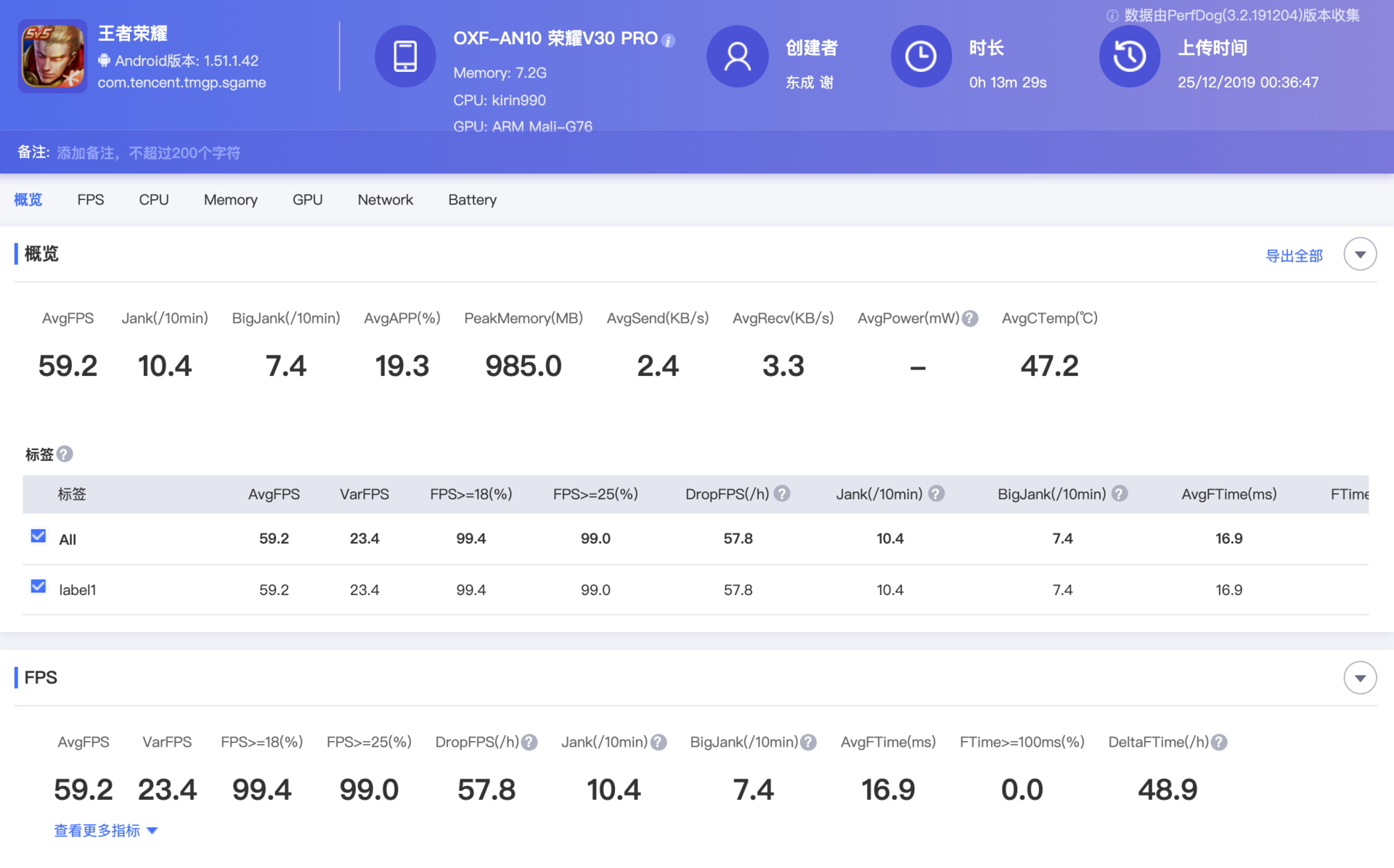Viewport: 1394px width, 868px height.
Task: Open the help icon beside 标签 heading
Action: [x=65, y=454]
